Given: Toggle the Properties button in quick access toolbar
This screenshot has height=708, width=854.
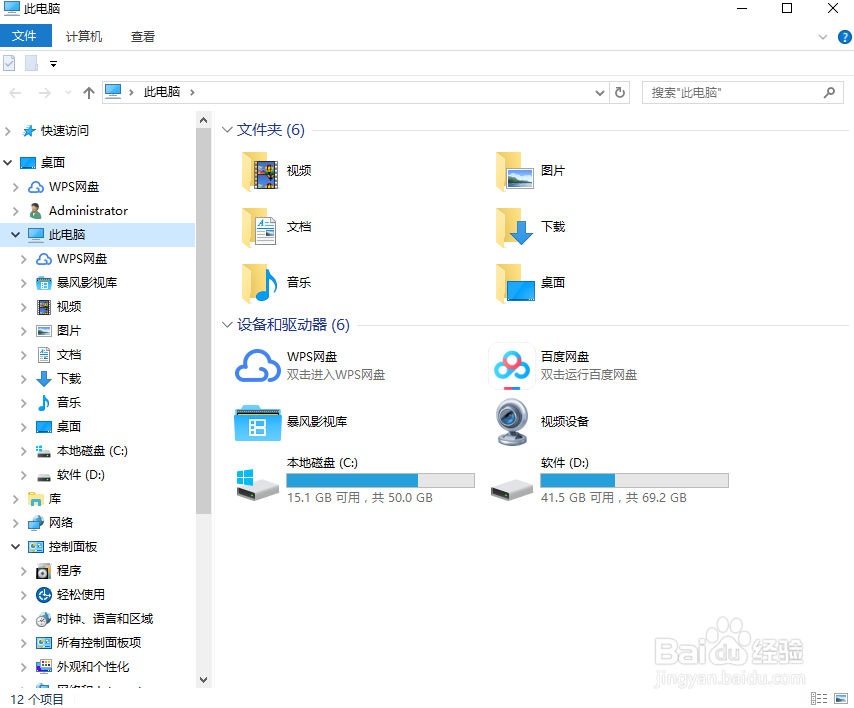Looking at the screenshot, I should click(x=10, y=62).
